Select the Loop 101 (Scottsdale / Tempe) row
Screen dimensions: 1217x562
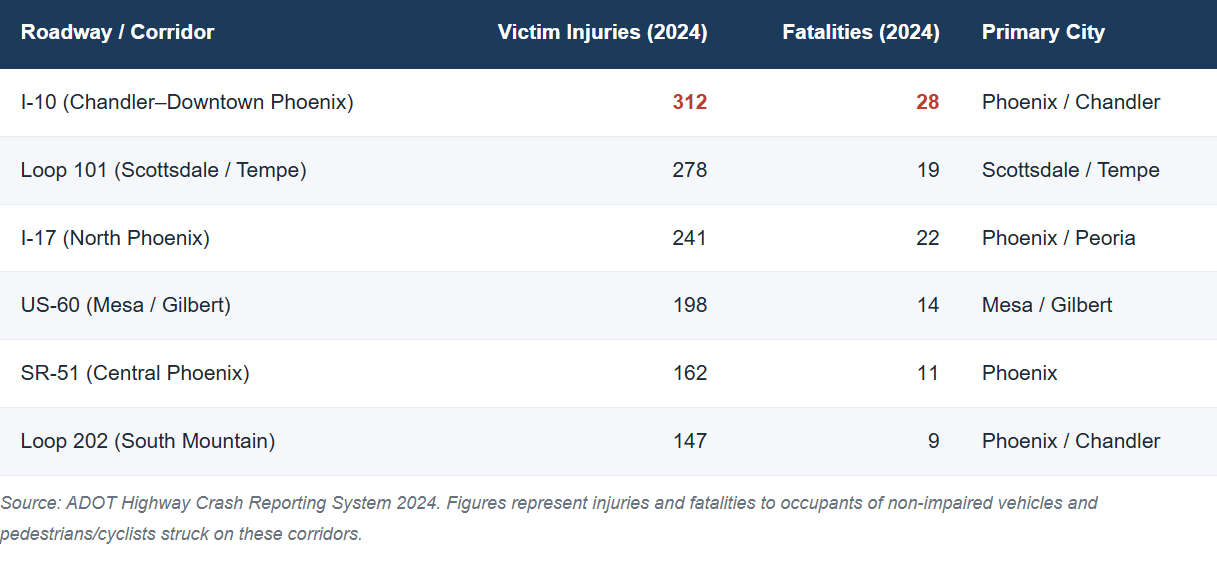point(608,170)
